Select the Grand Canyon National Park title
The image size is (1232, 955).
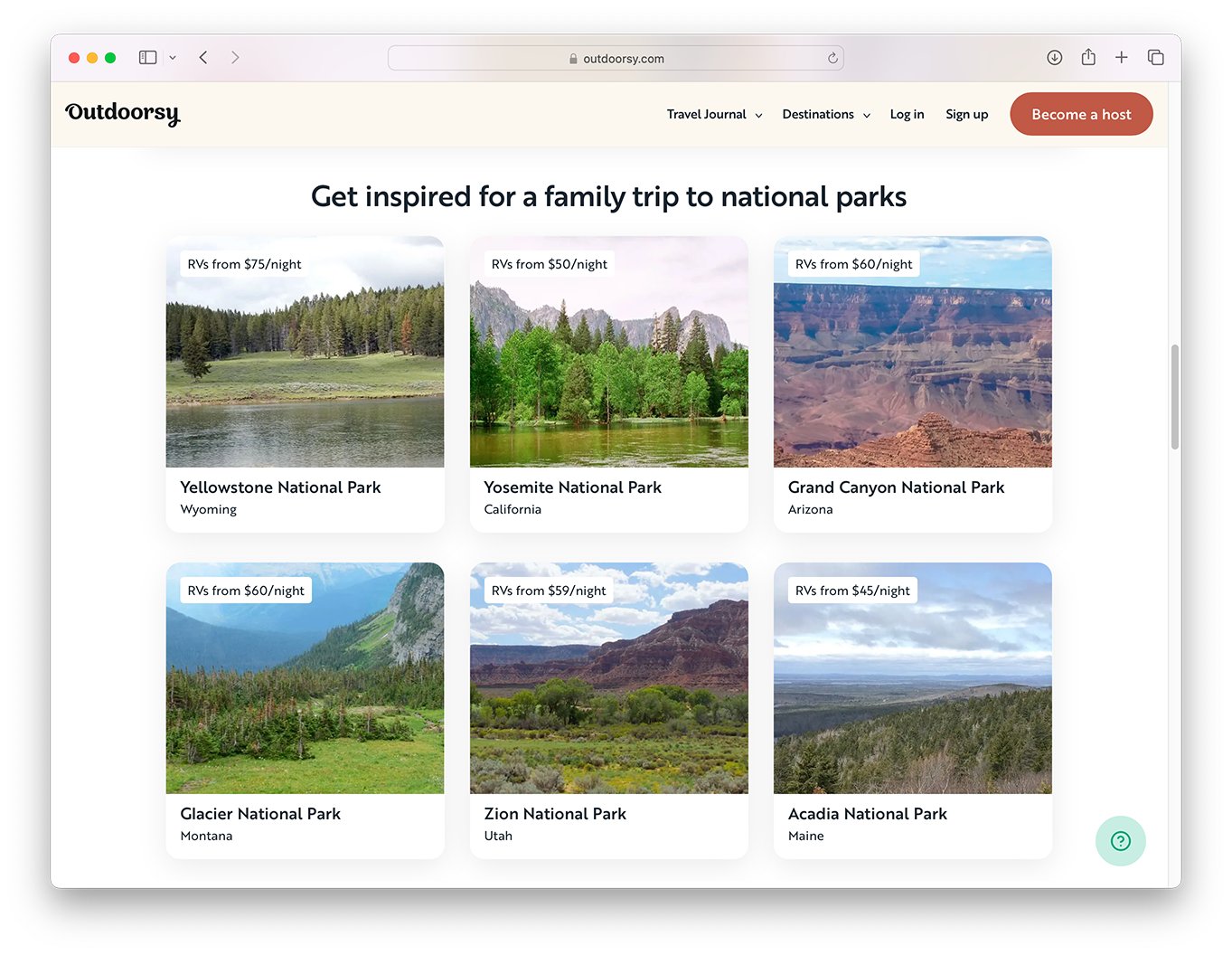896,487
